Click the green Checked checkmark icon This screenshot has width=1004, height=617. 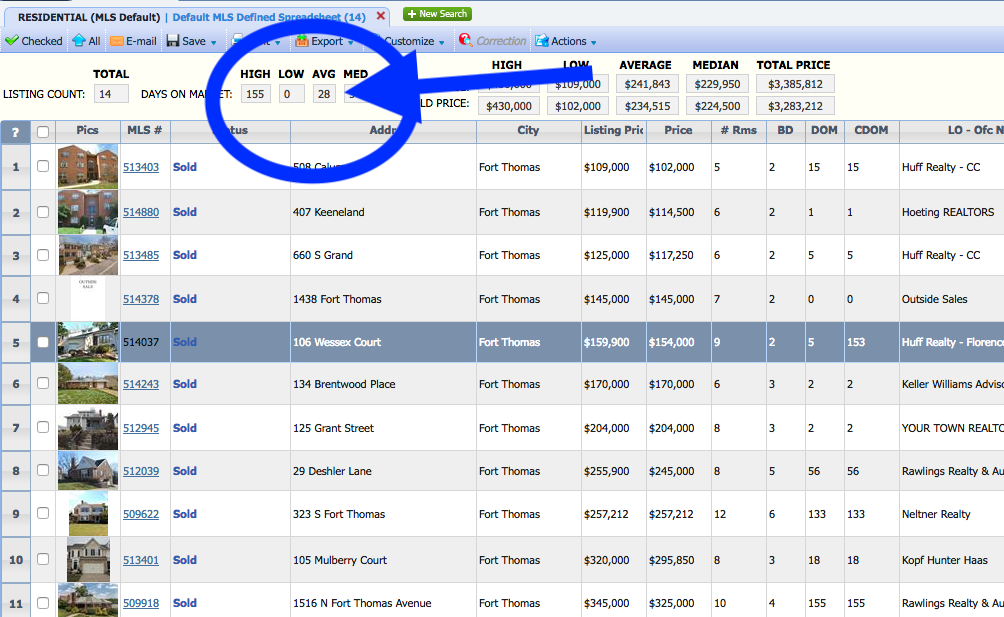pos(11,41)
